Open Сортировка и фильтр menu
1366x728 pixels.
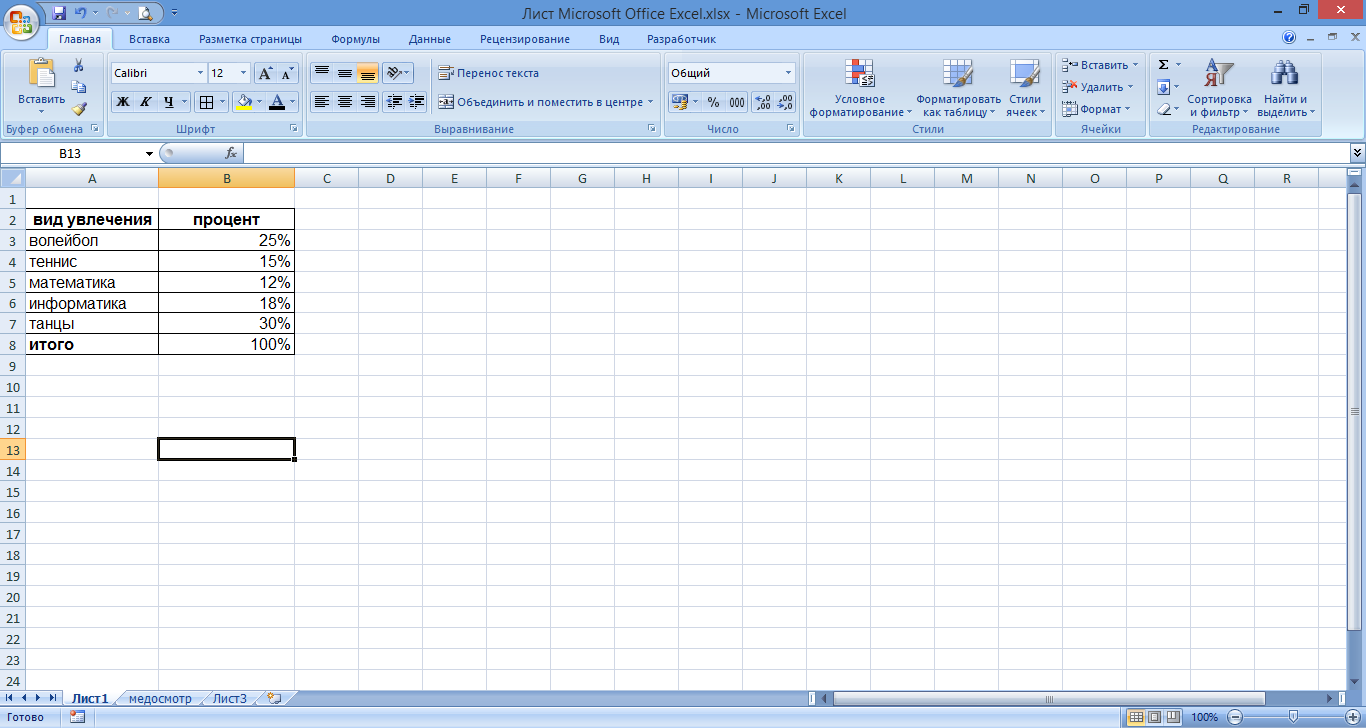1219,88
